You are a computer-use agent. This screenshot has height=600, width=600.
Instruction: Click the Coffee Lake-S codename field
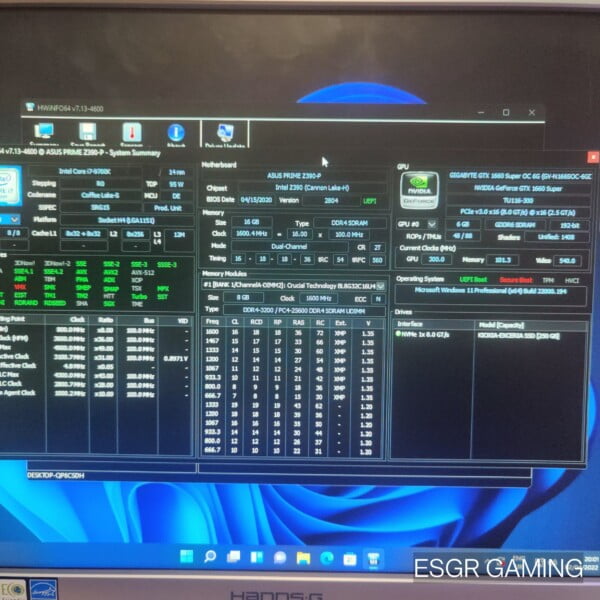pos(100,195)
